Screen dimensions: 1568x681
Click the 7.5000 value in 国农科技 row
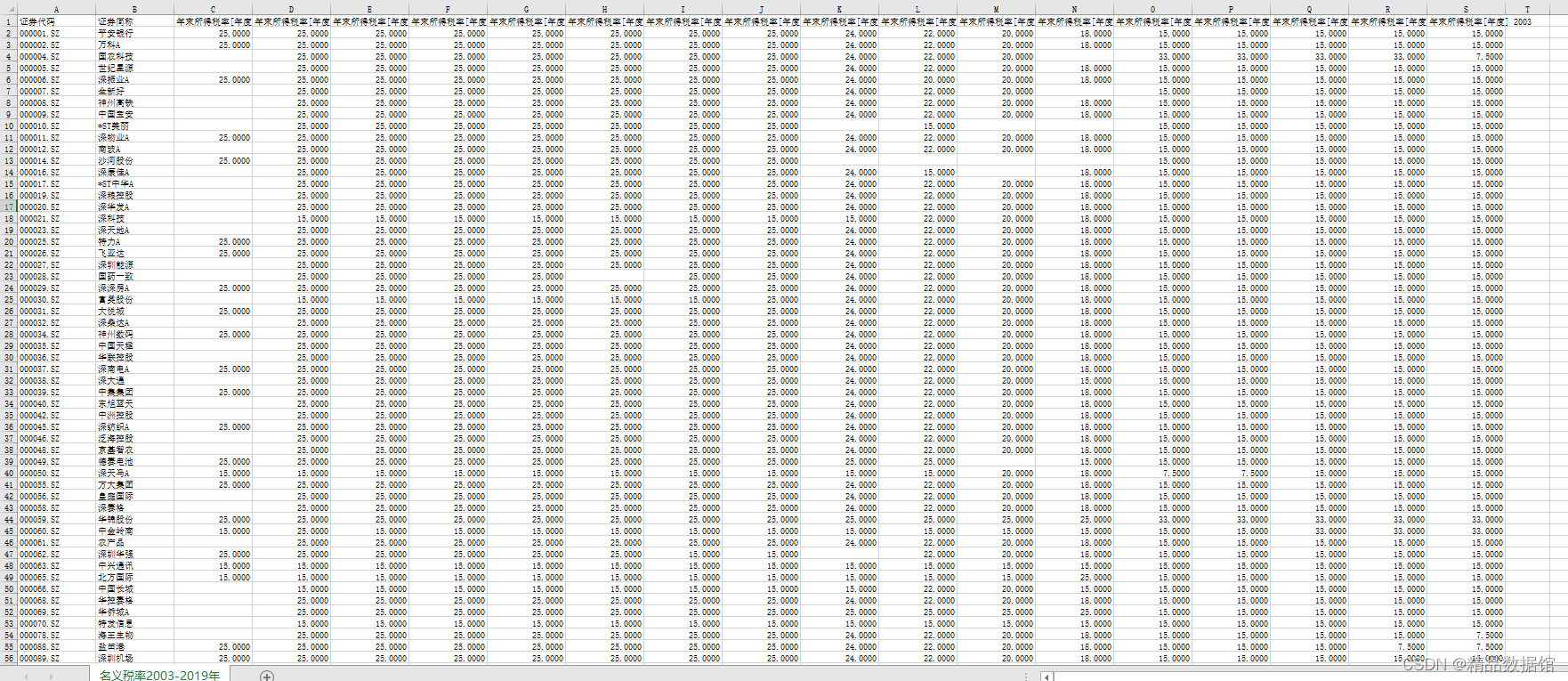point(1467,56)
